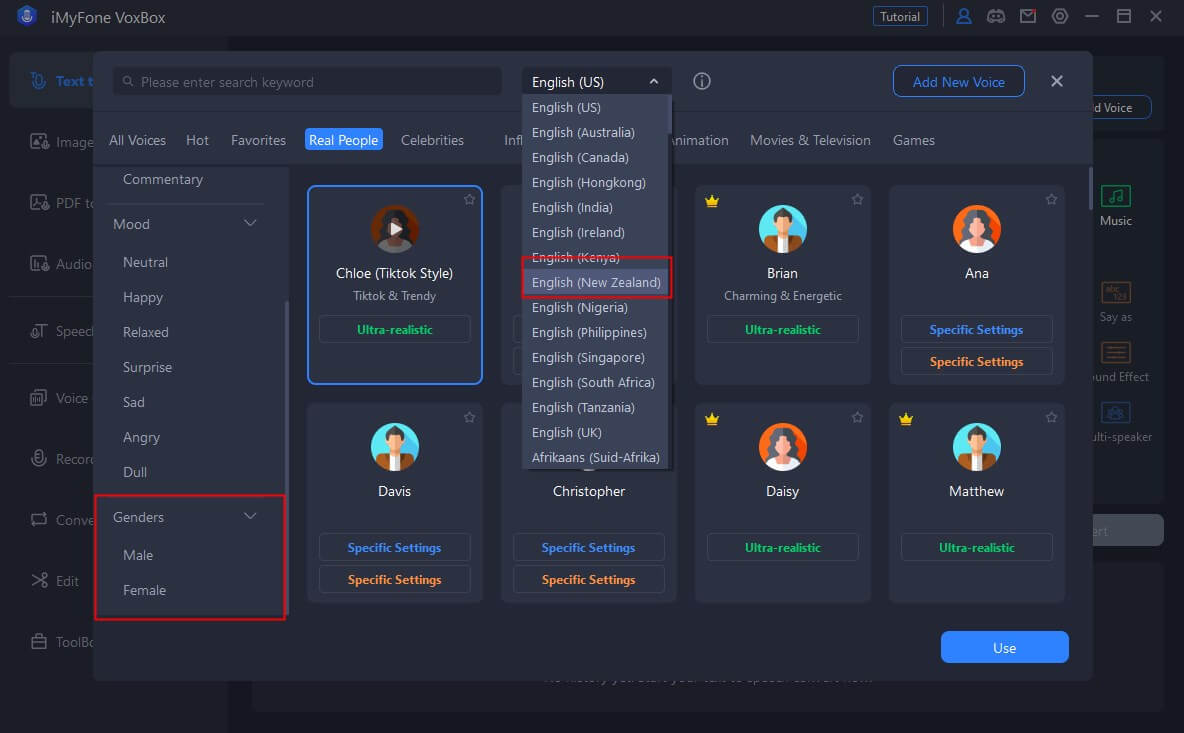Open the Tutorial button

(x=900, y=17)
